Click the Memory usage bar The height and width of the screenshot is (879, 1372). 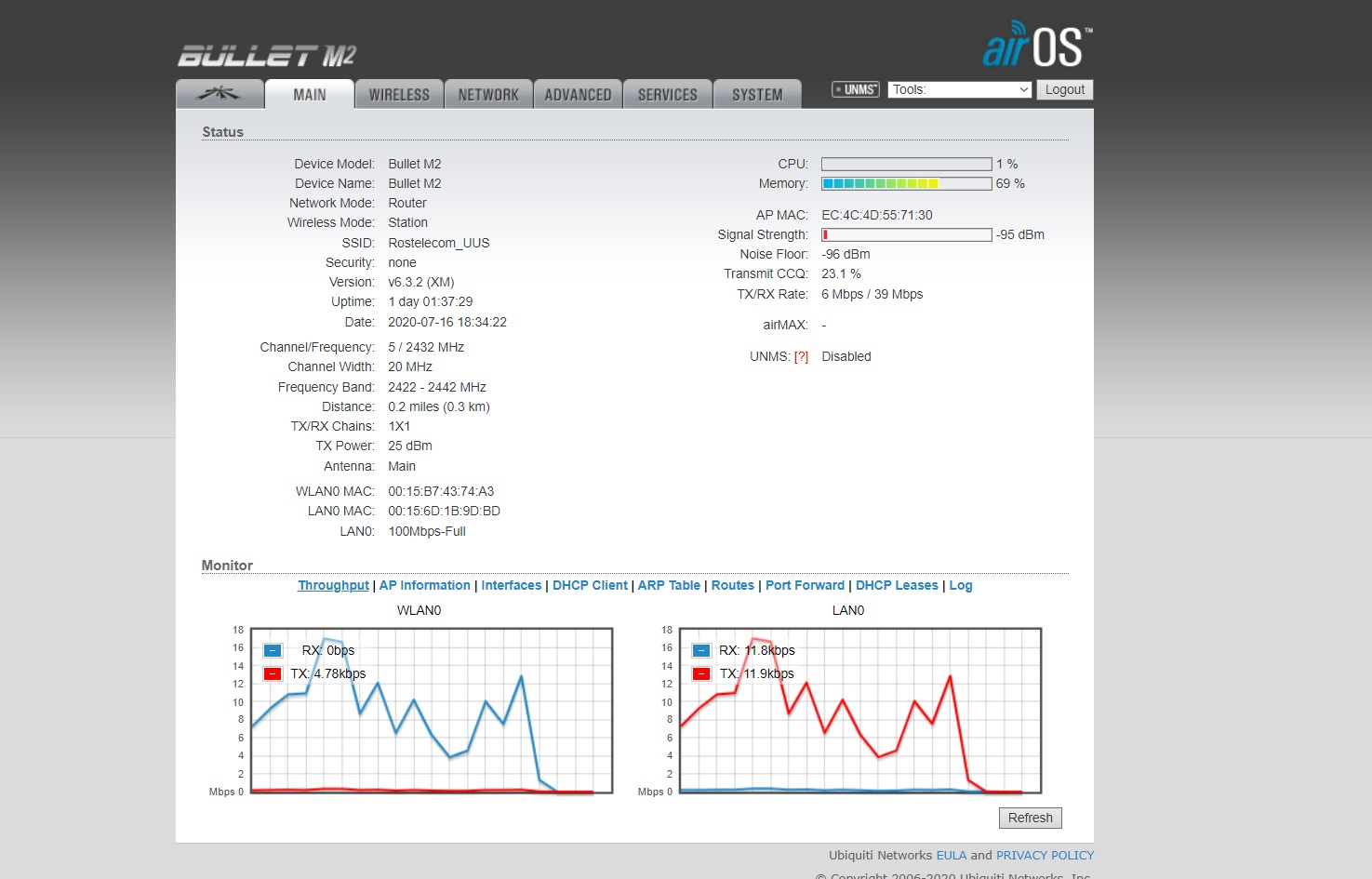click(907, 183)
